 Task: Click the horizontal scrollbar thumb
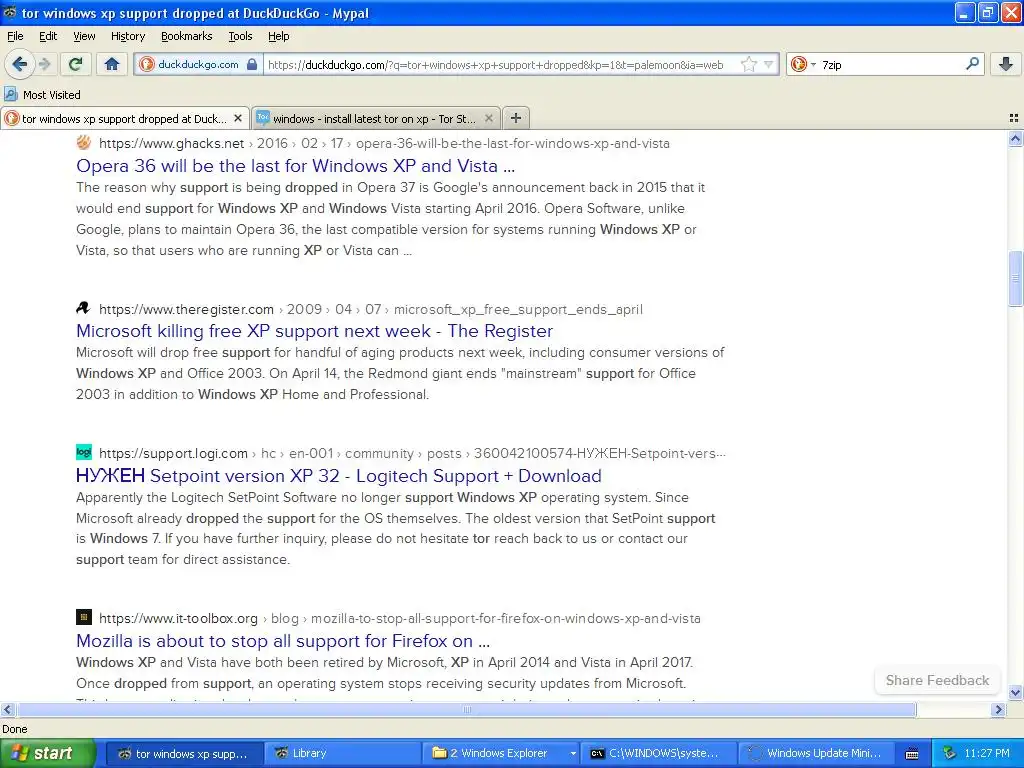[x=466, y=709]
